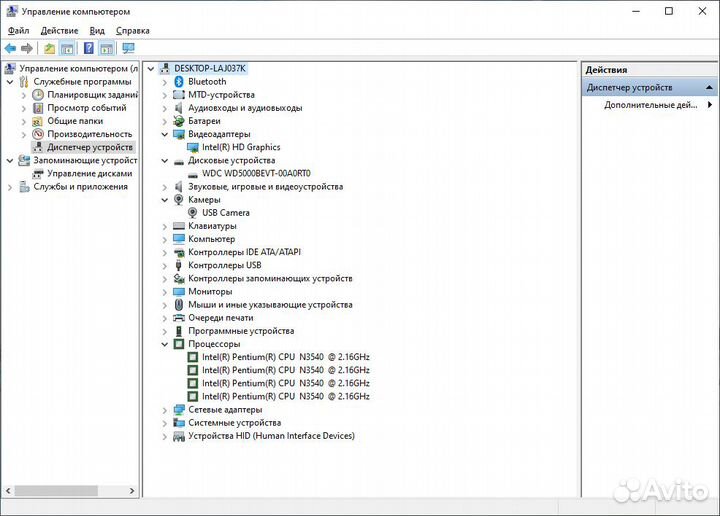Collapse the Диспетчер устройств actions header
Viewport: 720px width, 516px height.
click(x=709, y=87)
